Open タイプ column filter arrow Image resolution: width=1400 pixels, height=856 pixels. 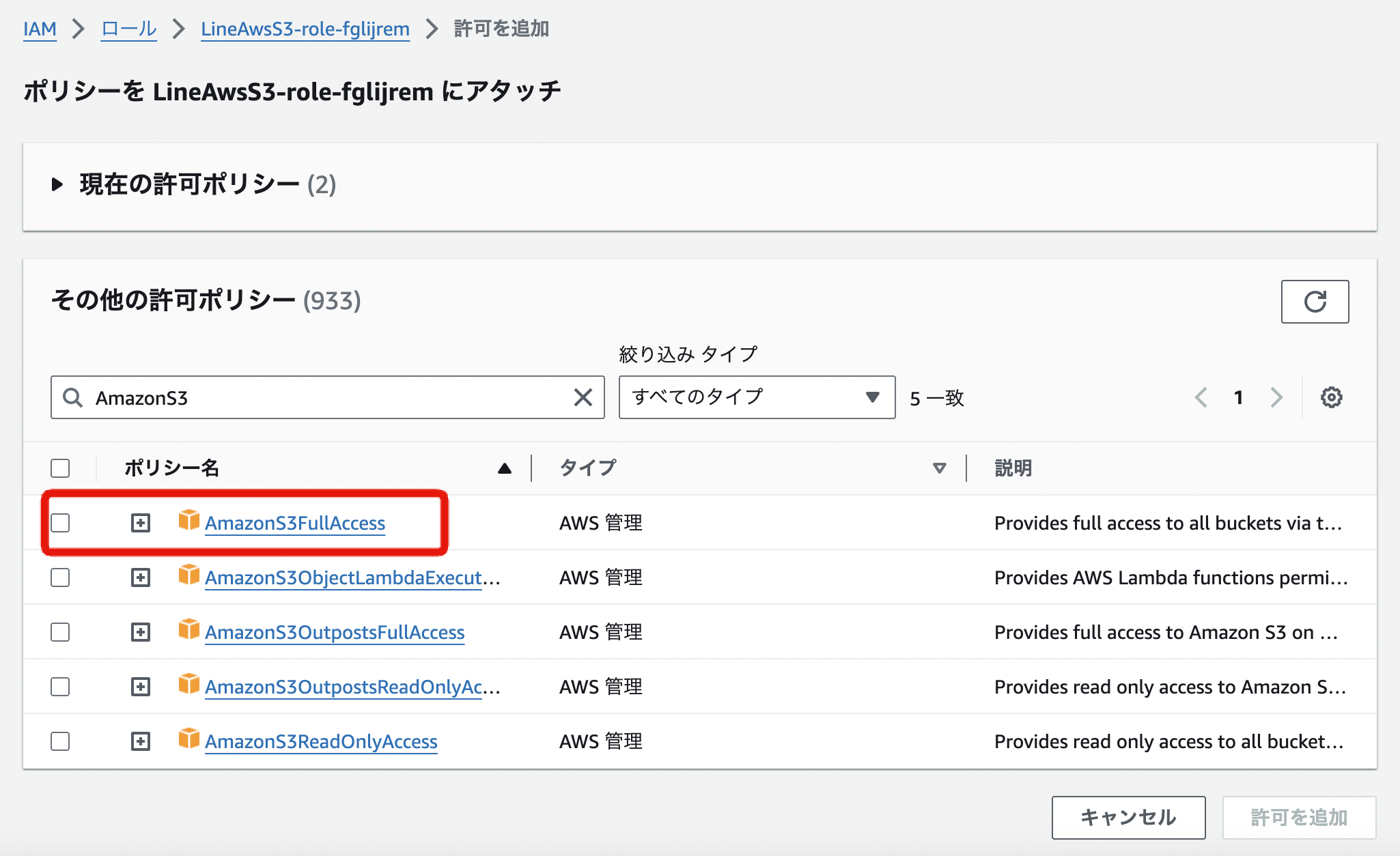point(939,468)
